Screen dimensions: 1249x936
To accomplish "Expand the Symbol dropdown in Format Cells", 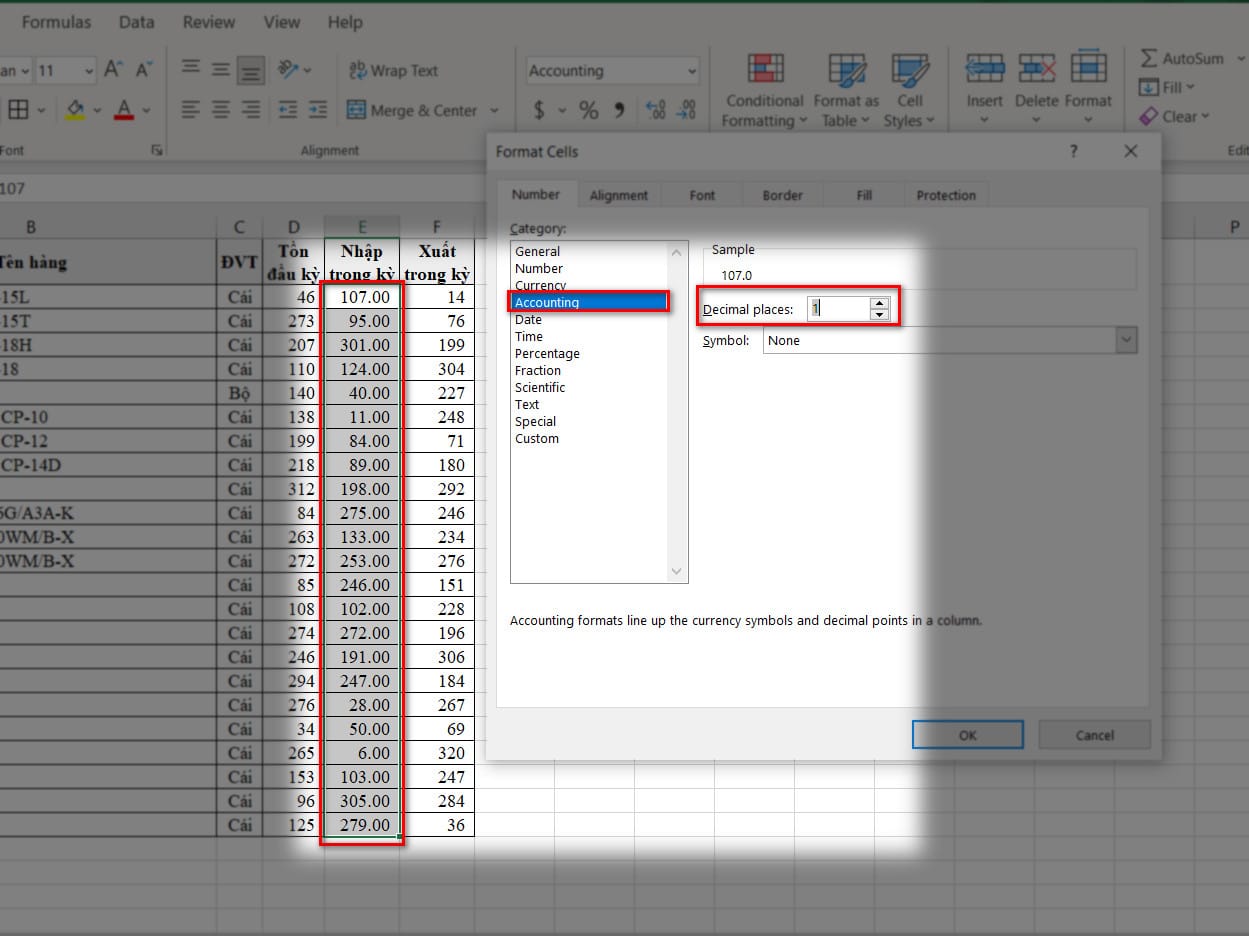I will click(x=1127, y=340).
